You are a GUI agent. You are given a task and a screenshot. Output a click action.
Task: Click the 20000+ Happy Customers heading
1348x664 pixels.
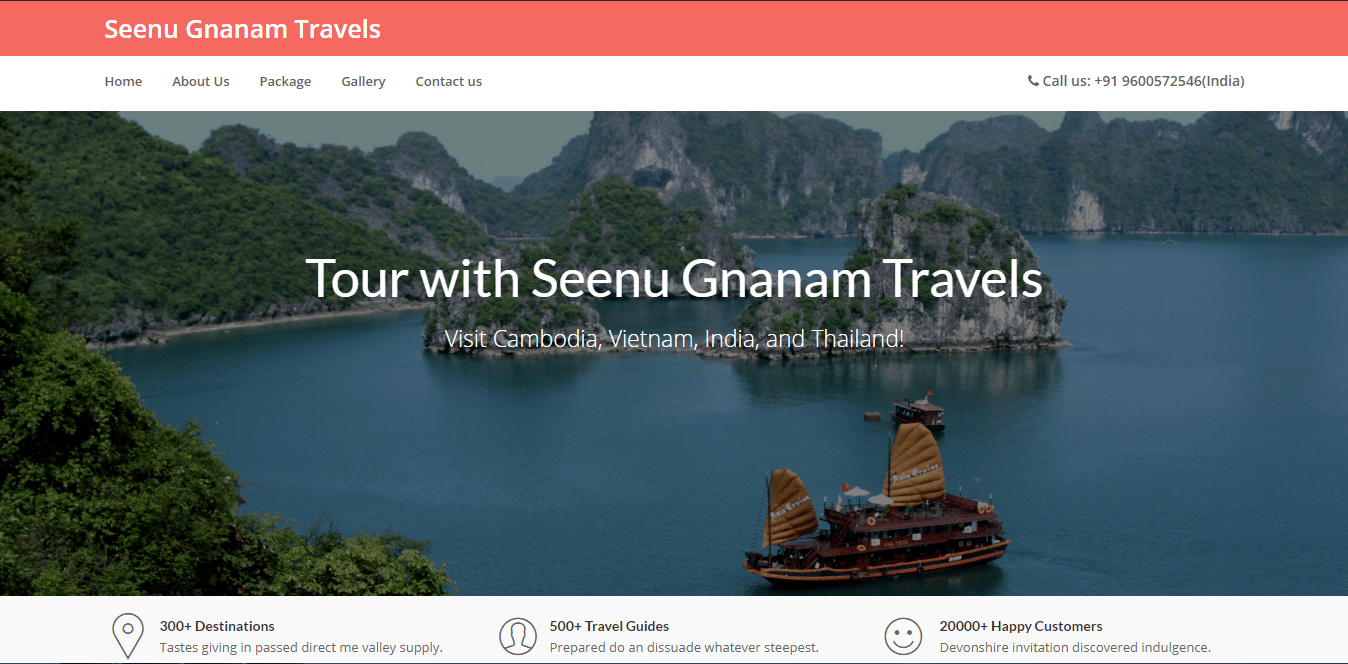tap(1021, 626)
